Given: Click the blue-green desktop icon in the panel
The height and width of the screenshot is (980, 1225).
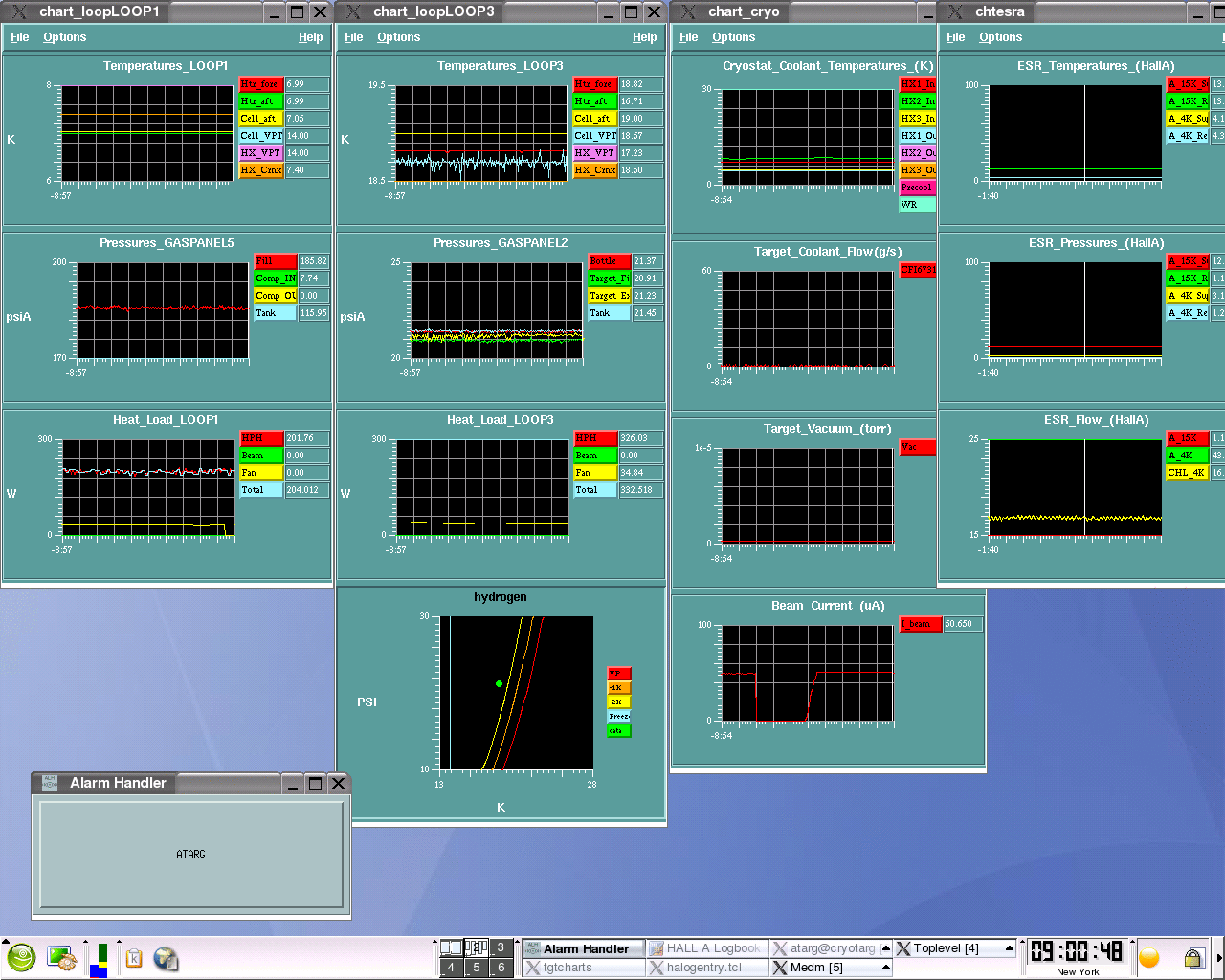Looking at the screenshot, I should coord(99,959).
